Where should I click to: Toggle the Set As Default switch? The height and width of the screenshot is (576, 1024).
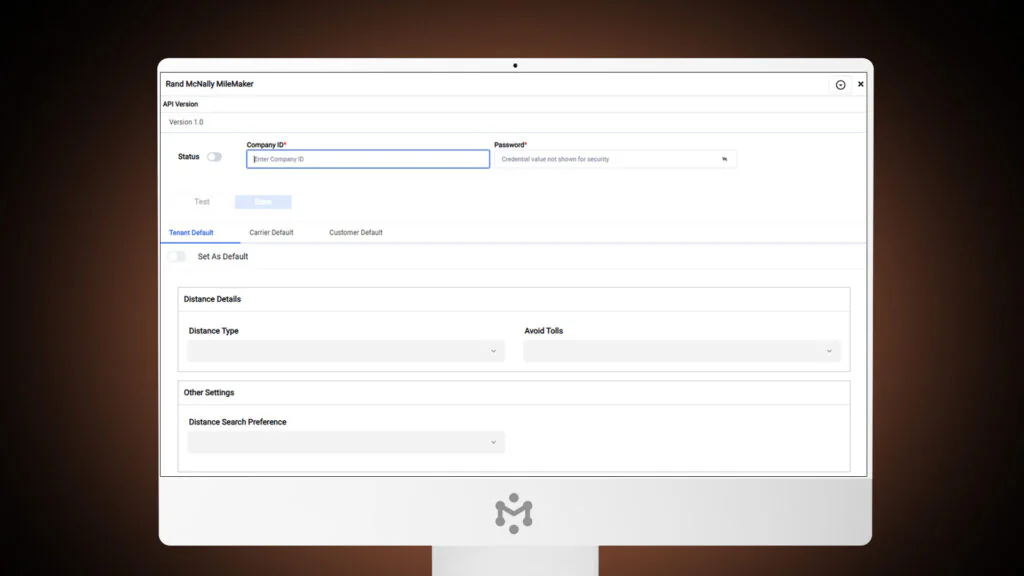coord(177,257)
